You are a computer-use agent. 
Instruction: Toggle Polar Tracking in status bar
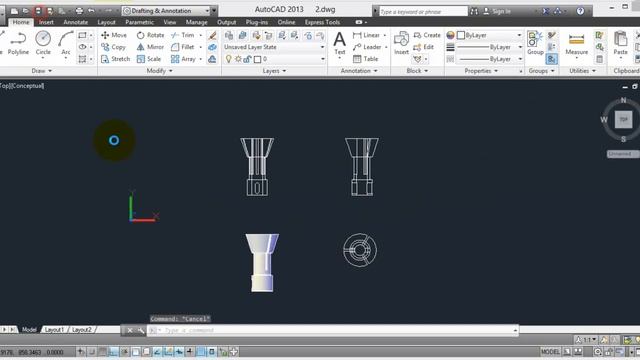coord(125,351)
